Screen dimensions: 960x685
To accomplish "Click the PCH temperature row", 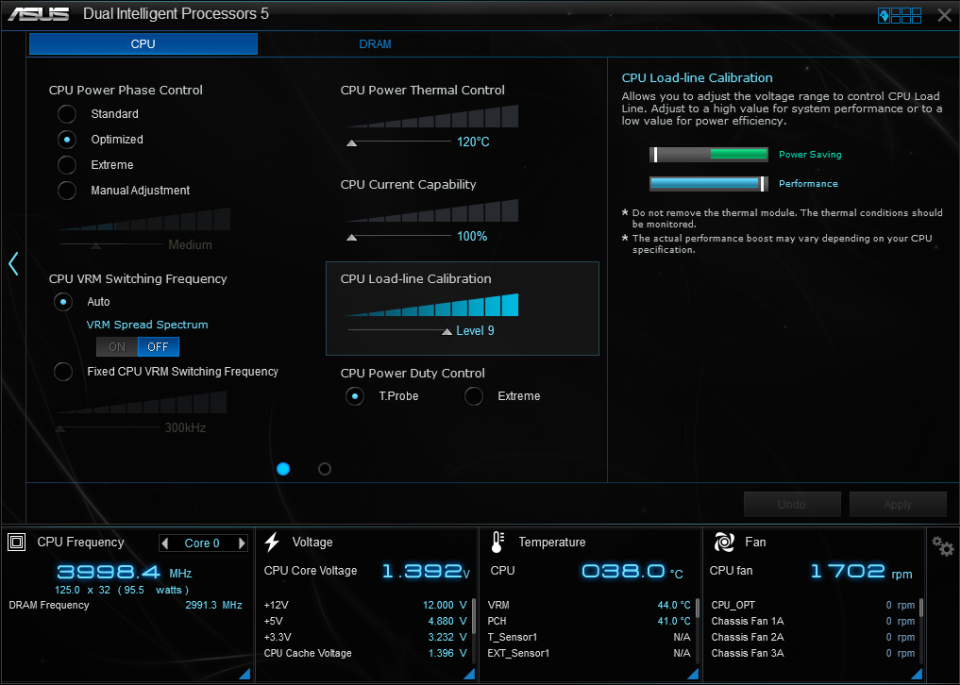I will 589,621.
